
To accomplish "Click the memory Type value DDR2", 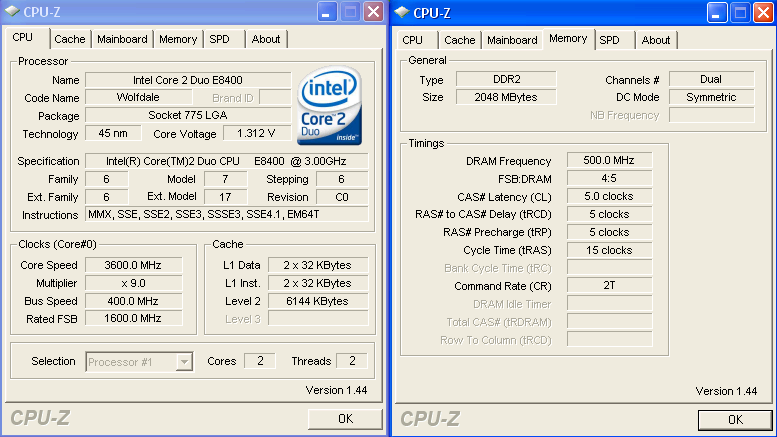I will (506, 79).
